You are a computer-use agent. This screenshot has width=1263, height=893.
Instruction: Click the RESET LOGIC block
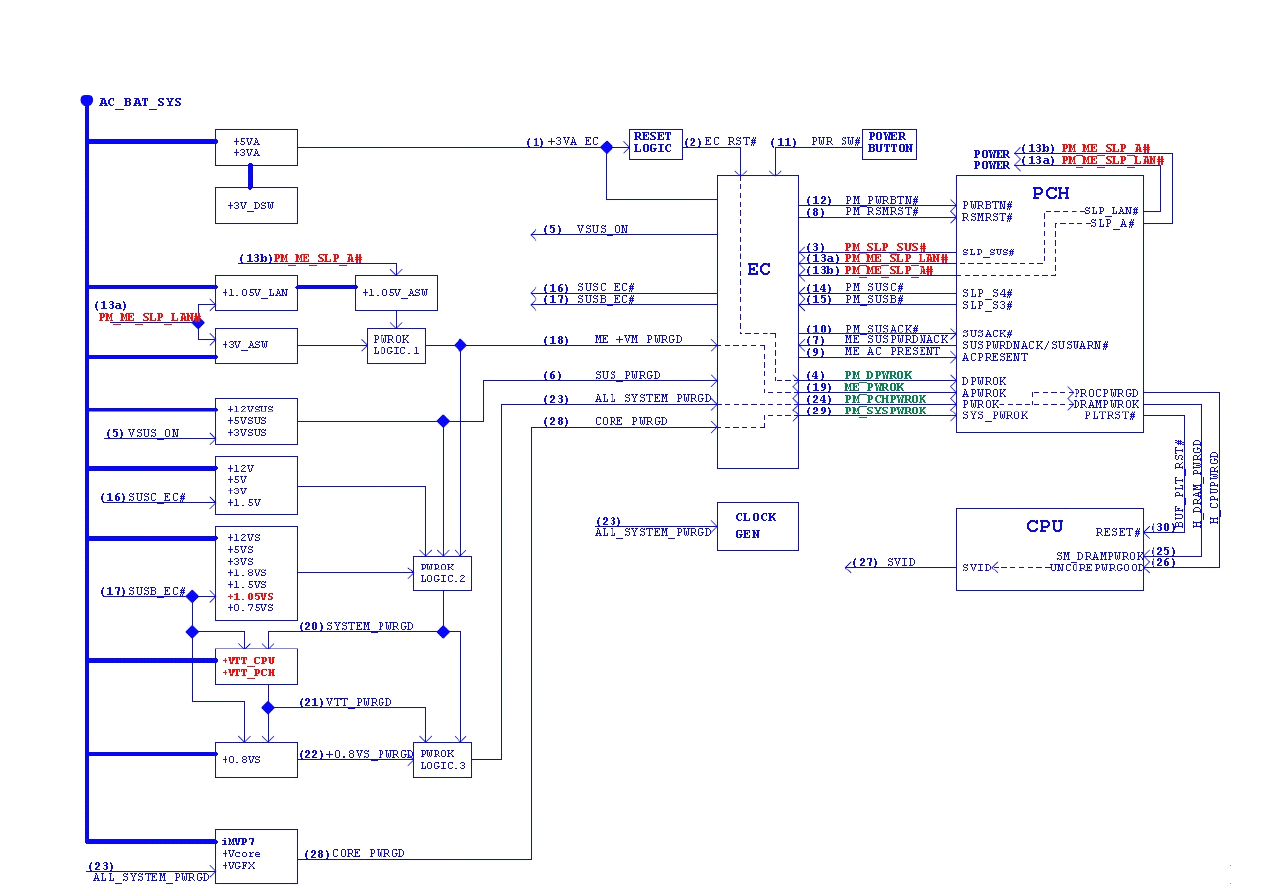point(656,143)
